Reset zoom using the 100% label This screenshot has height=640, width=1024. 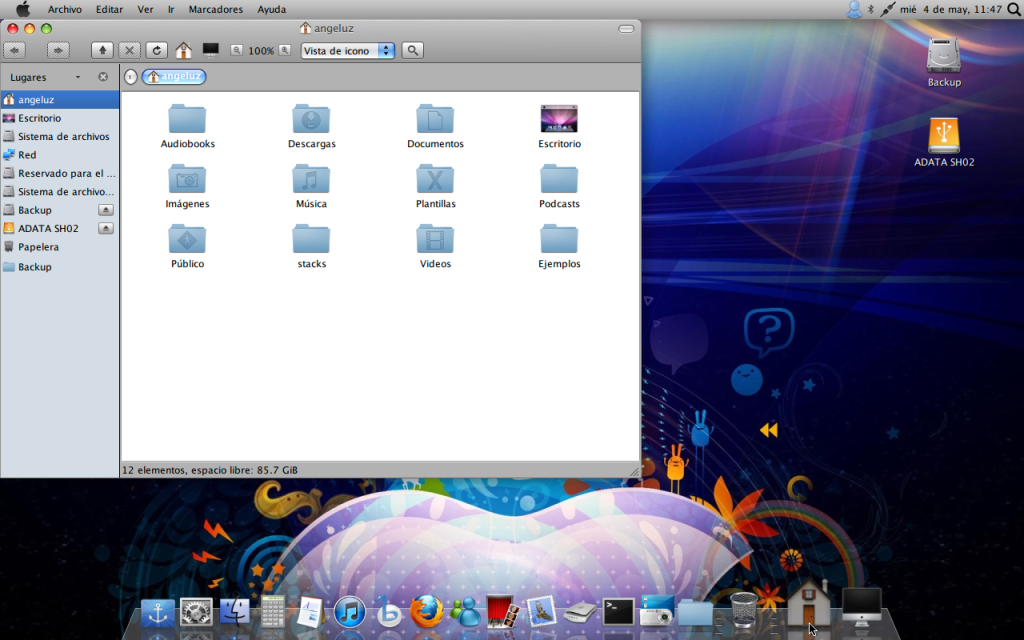(x=261, y=51)
